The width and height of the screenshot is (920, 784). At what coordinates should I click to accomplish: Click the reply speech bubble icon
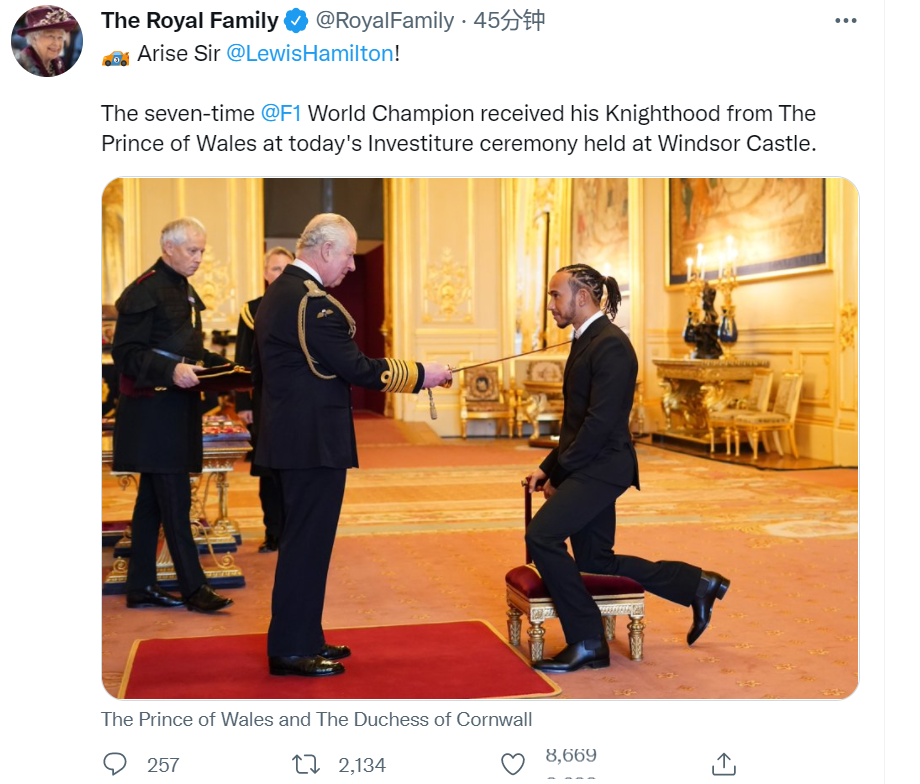[116, 764]
